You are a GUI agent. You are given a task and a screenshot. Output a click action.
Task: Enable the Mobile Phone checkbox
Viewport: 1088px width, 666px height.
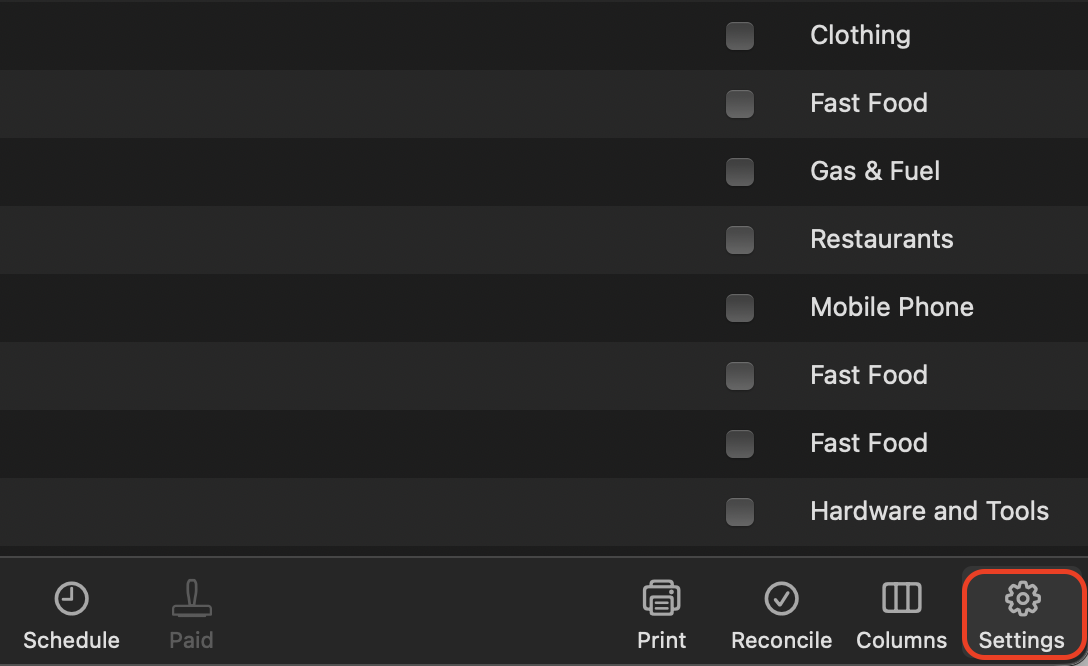[740, 308]
